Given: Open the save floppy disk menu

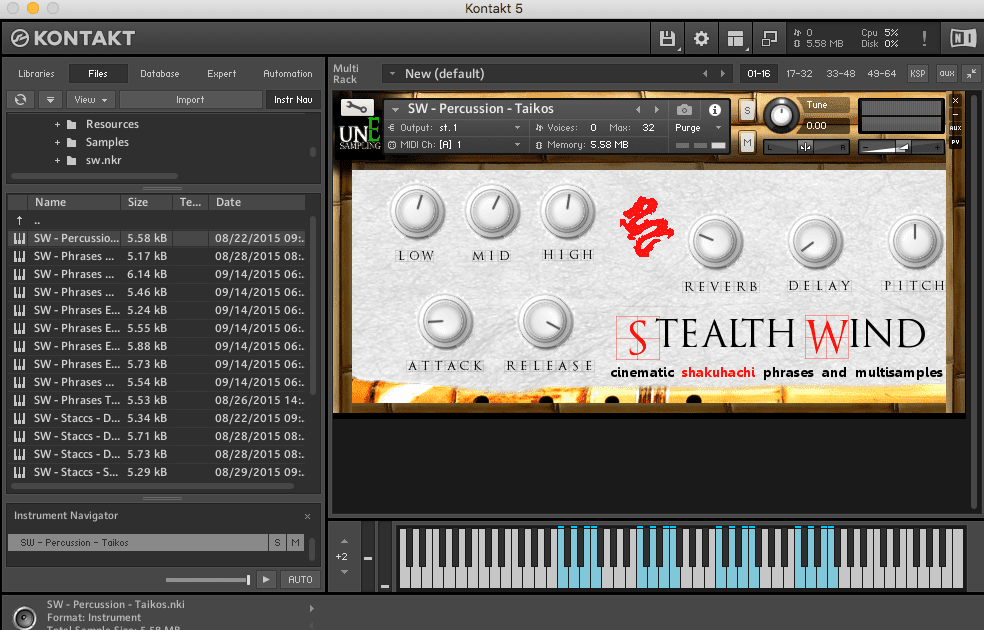Looking at the screenshot, I should 666,39.
